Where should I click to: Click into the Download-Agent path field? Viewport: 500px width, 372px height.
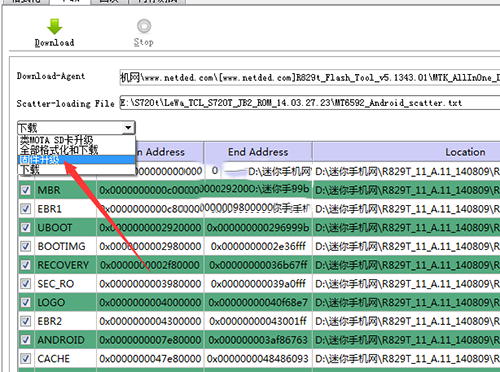click(x=310, y=78)
